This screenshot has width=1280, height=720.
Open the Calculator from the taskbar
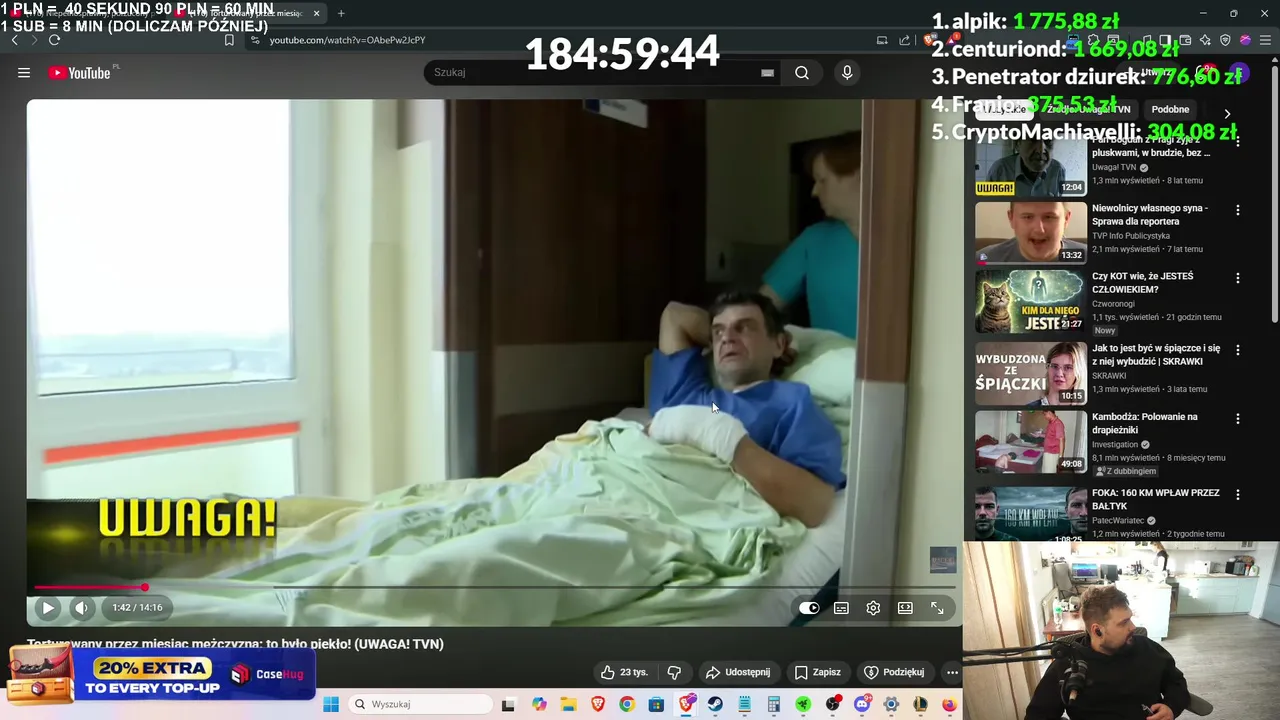773,704
